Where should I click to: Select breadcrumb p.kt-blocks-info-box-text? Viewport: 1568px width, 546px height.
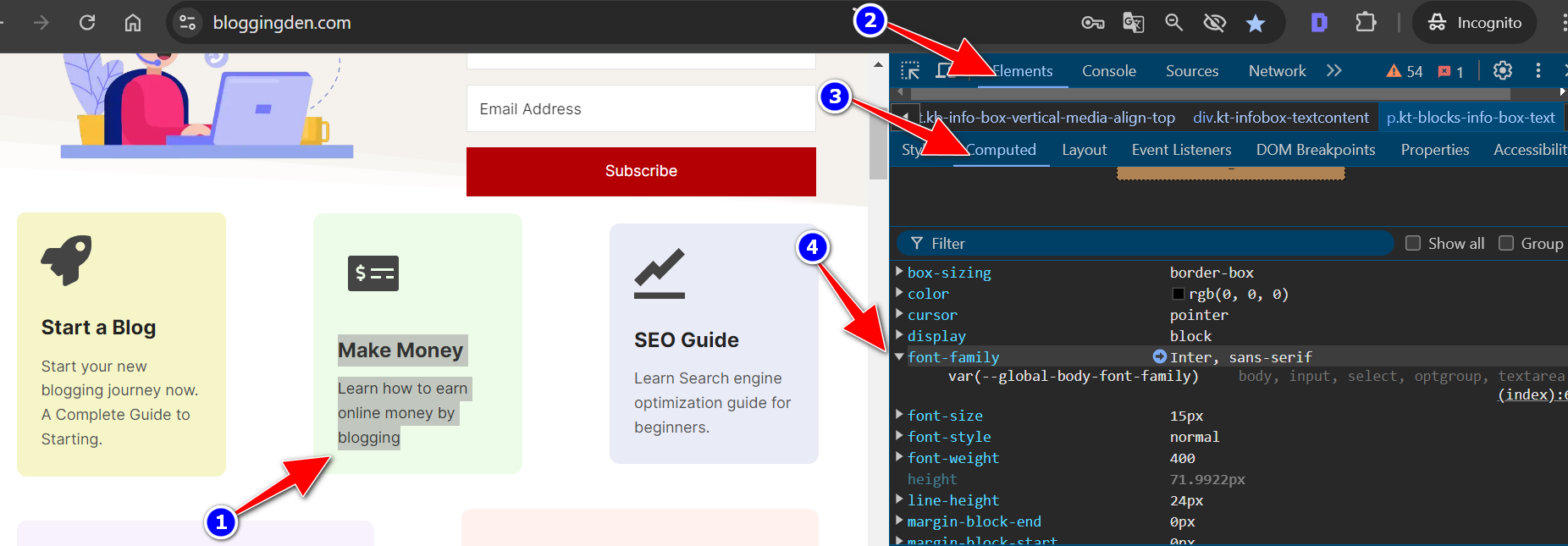[x=1471, y=118]
